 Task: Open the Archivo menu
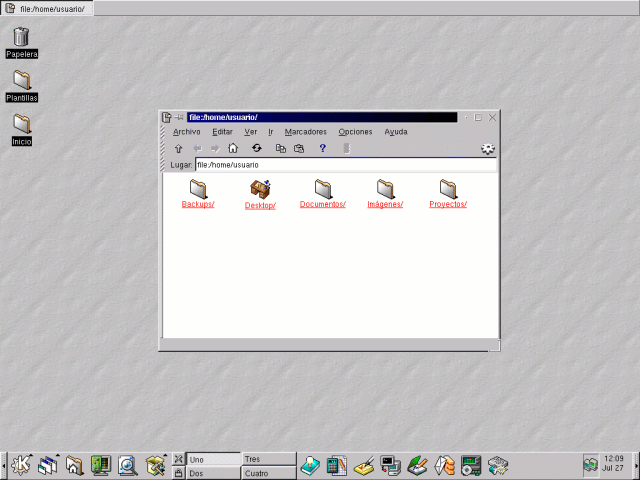pyautogui.click(x=186, y=132)
